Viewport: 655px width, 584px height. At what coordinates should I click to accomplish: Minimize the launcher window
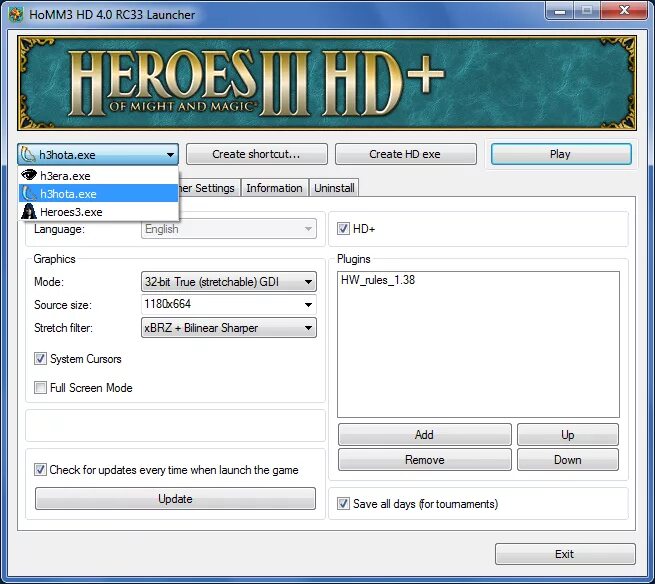pos(560,11)
